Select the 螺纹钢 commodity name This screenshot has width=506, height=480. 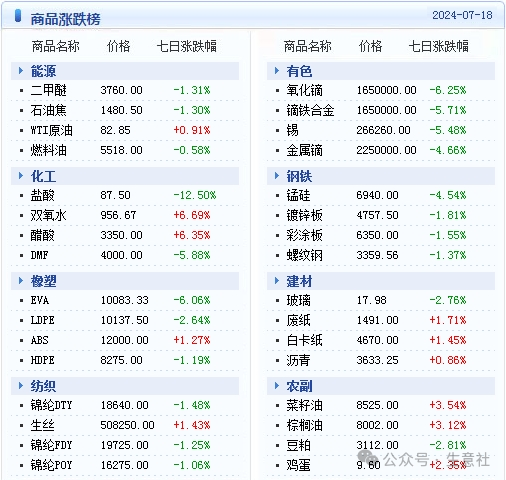305,255
